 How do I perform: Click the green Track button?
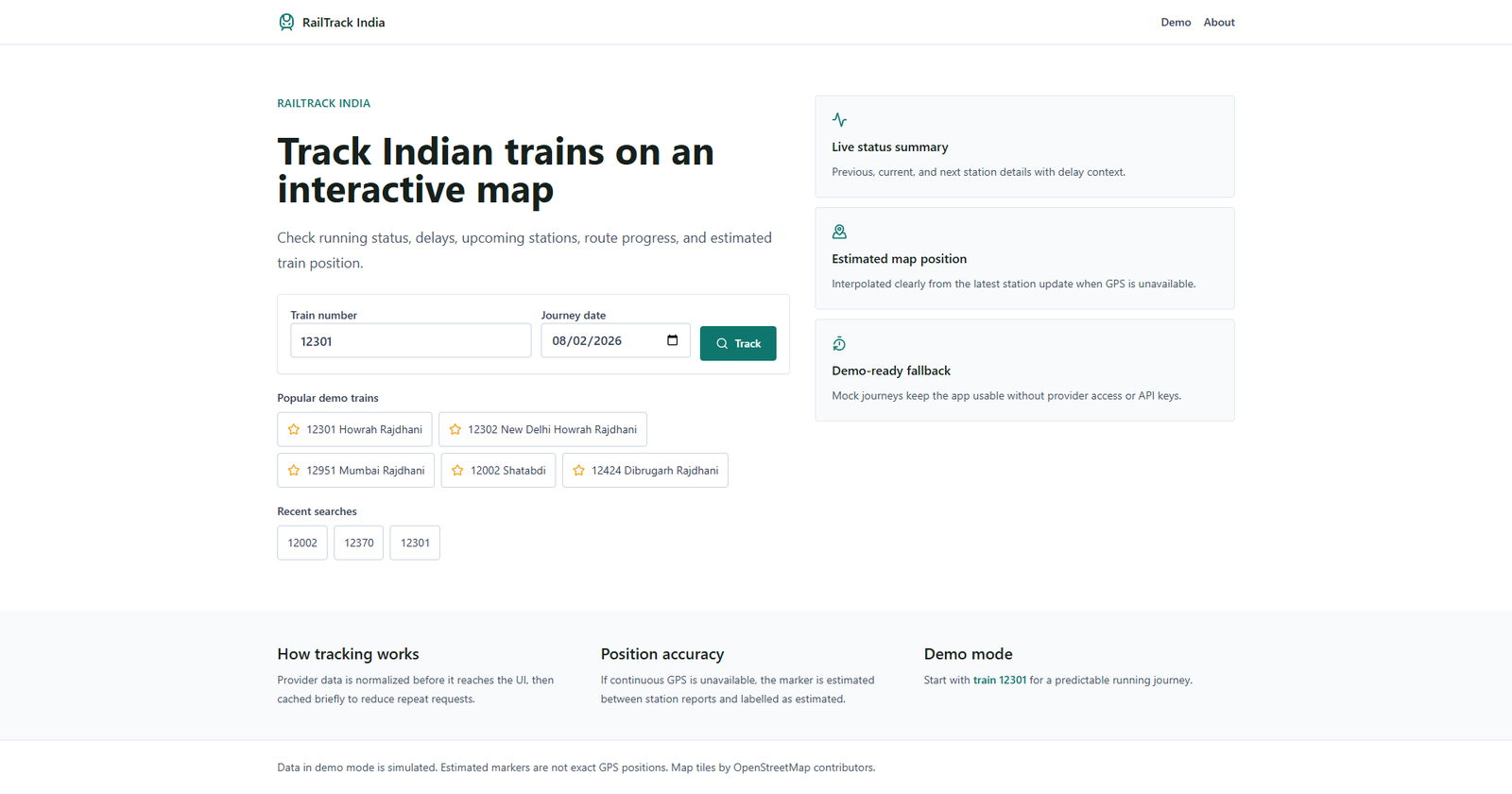[x=738, y=343]
